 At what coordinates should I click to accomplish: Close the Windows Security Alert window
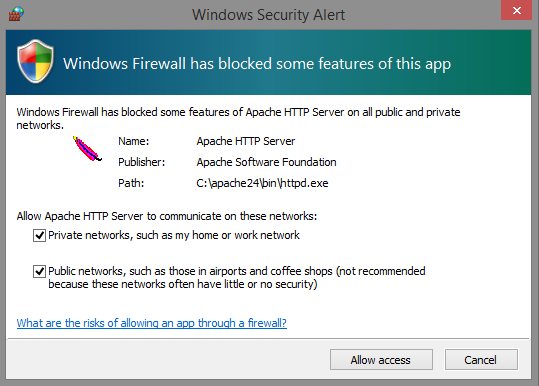pyautogui.click(x=516, y=10)
